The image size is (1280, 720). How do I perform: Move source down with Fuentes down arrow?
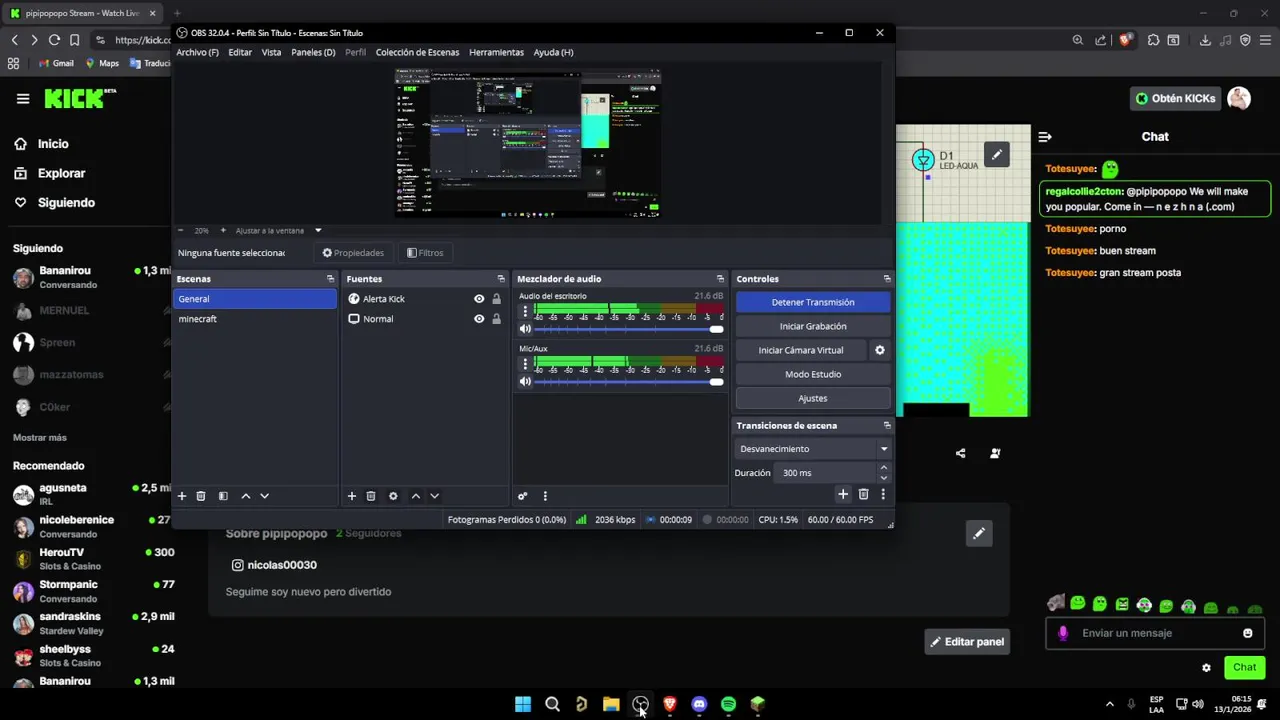[434, 496]
